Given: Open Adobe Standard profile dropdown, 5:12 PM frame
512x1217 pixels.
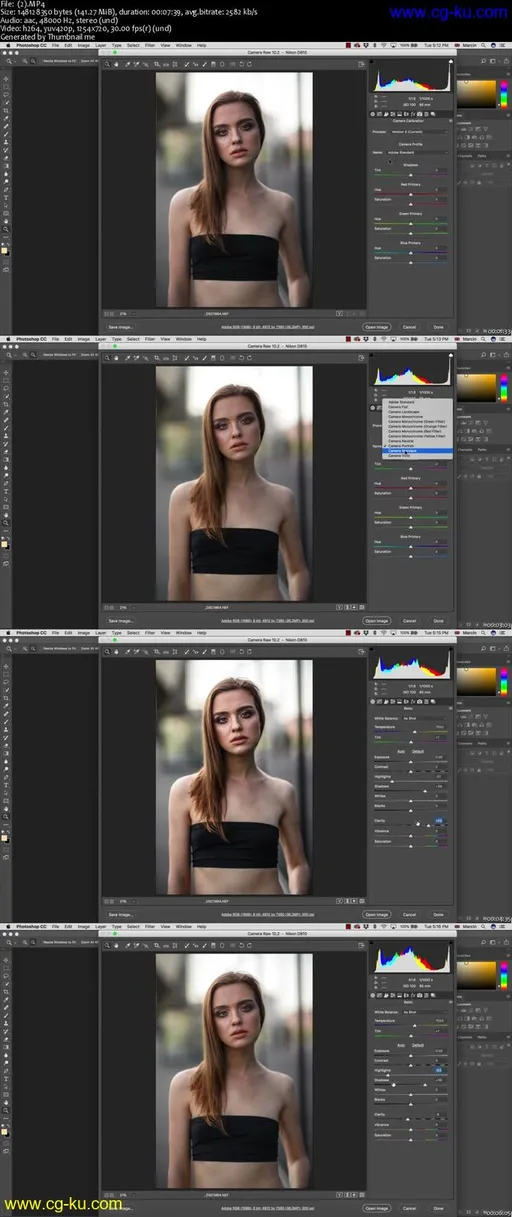Looking at the screenshot, I should point(418,152).
